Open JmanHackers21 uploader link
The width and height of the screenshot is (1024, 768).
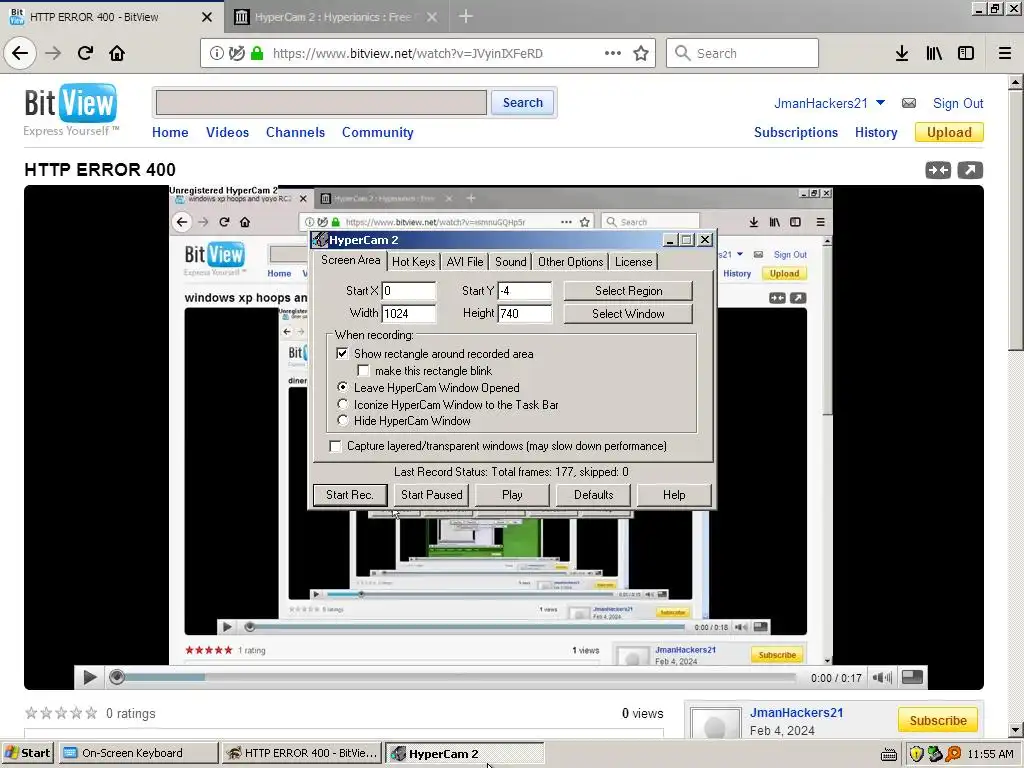pos(796,712)
